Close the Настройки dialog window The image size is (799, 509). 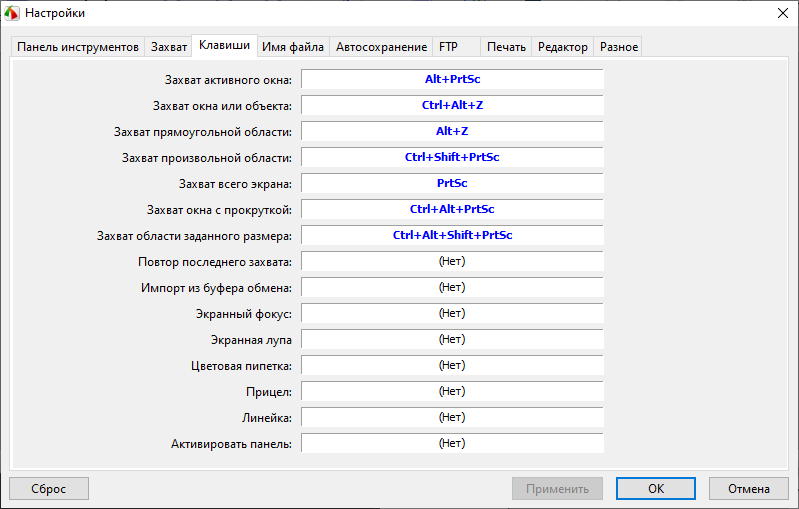pos(781,13)
